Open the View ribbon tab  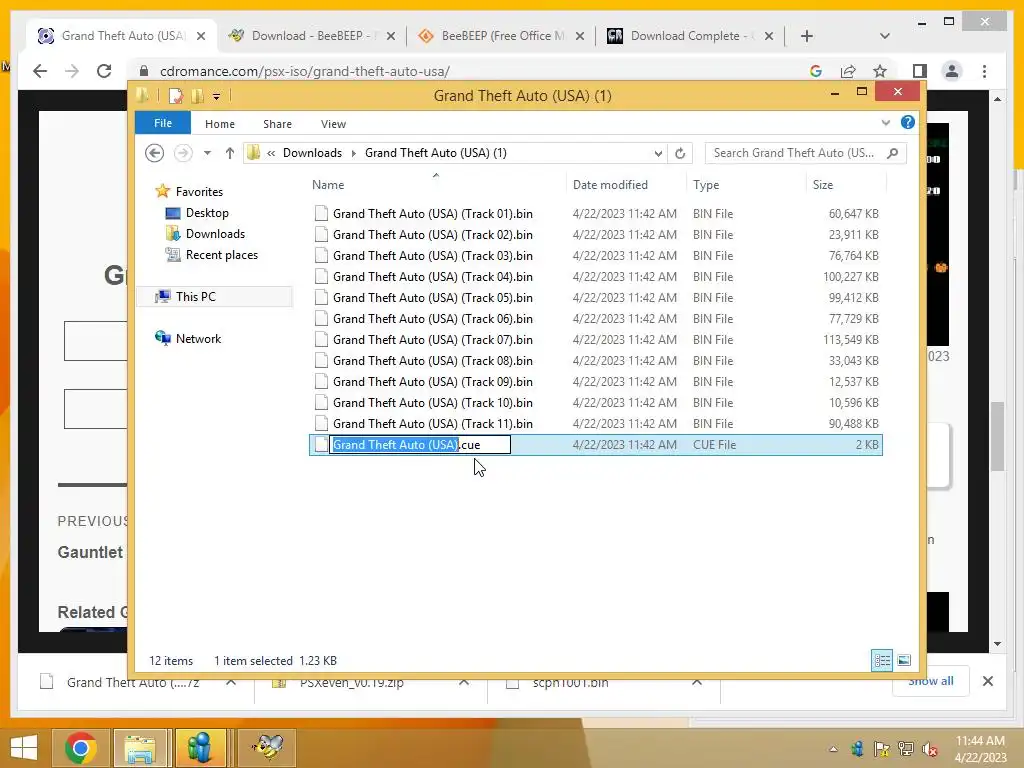tap(333, 123)
